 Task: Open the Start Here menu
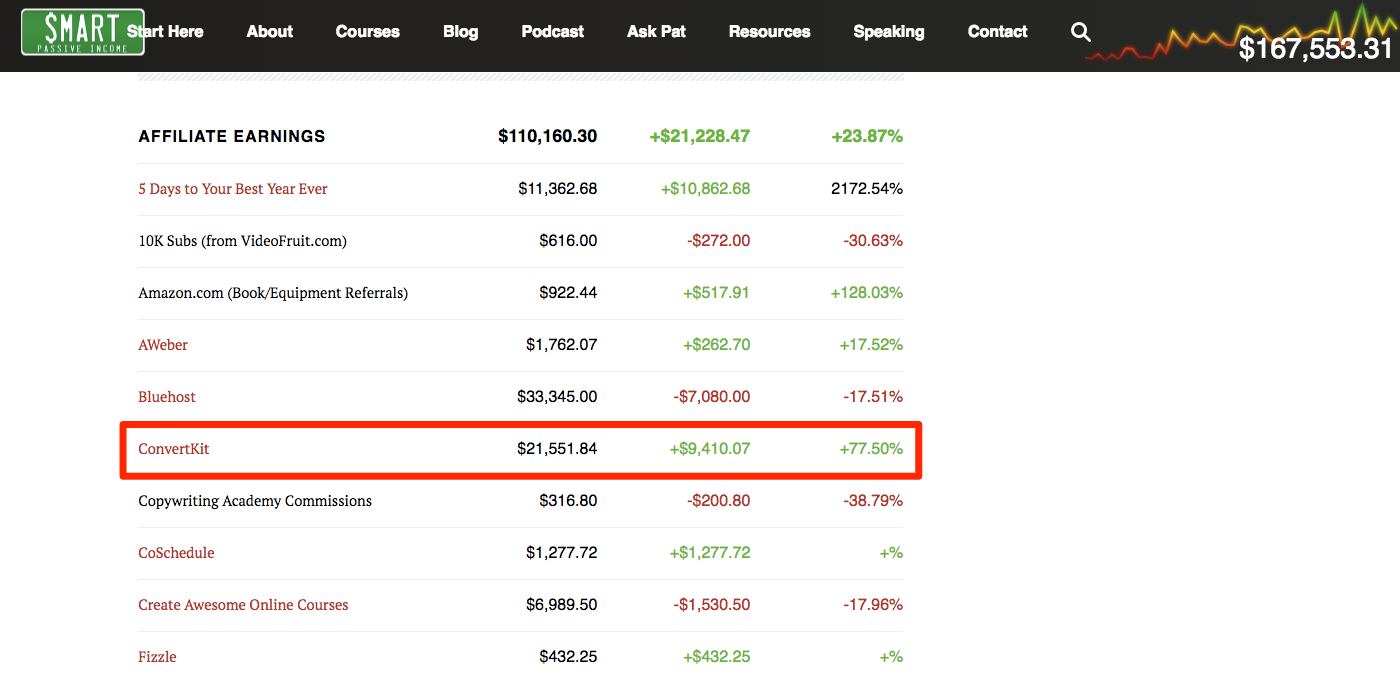[166, 32]
